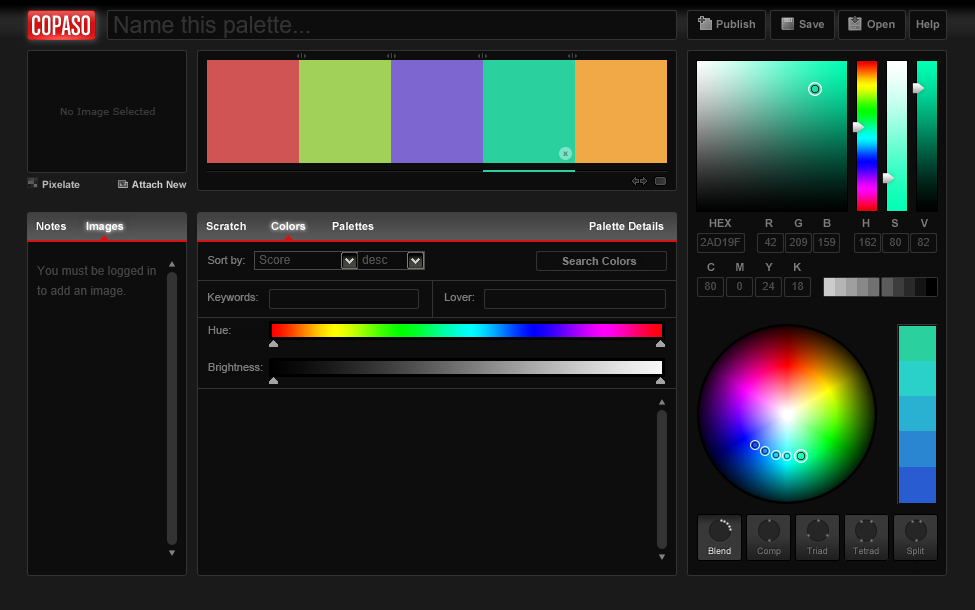The height and width of the screenshot is (610, 975).
Task: Click the Attach New image icon
Action: 122,183
